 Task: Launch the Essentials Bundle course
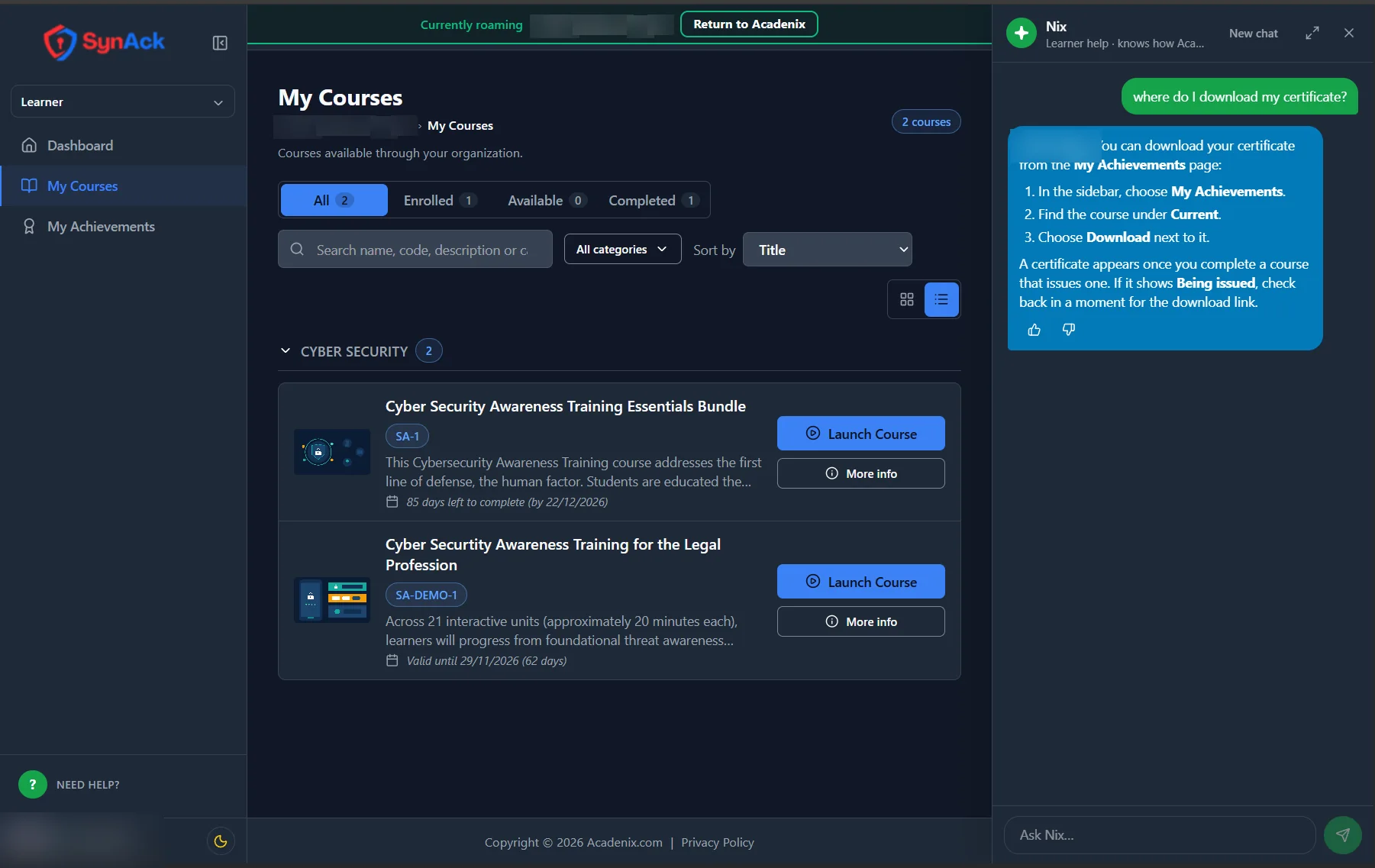click(861, 434)
